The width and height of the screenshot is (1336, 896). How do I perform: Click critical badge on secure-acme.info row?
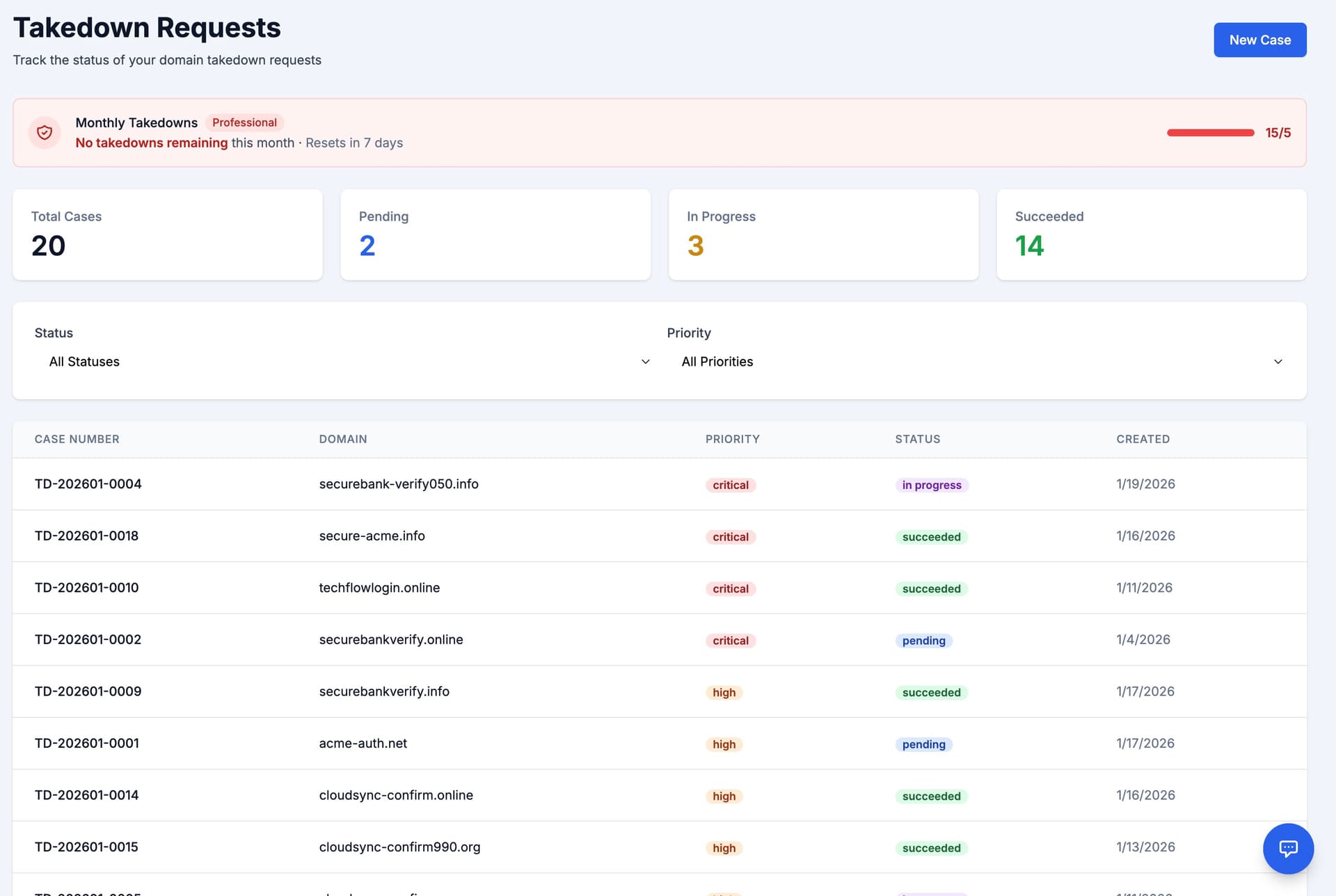[730, 537]
